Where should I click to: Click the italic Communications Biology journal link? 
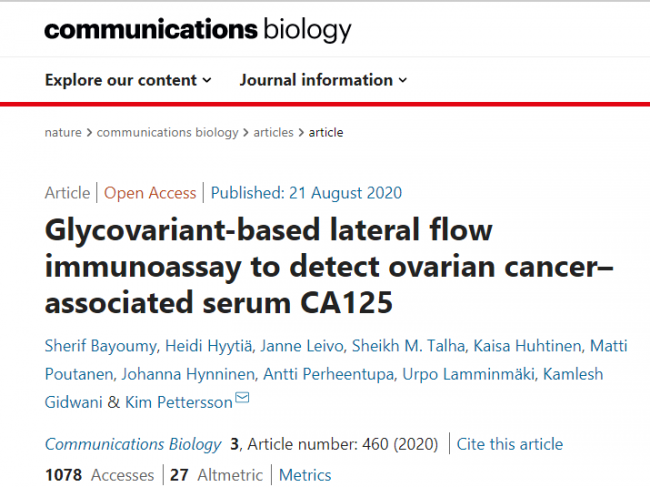click(x=133, y=444)
